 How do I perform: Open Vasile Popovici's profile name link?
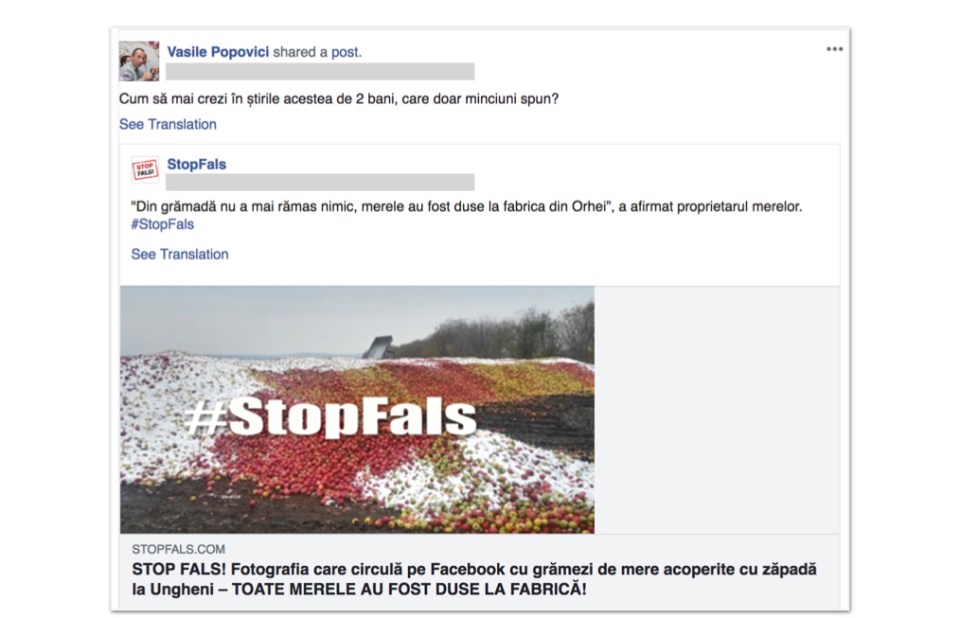[218, 52]
